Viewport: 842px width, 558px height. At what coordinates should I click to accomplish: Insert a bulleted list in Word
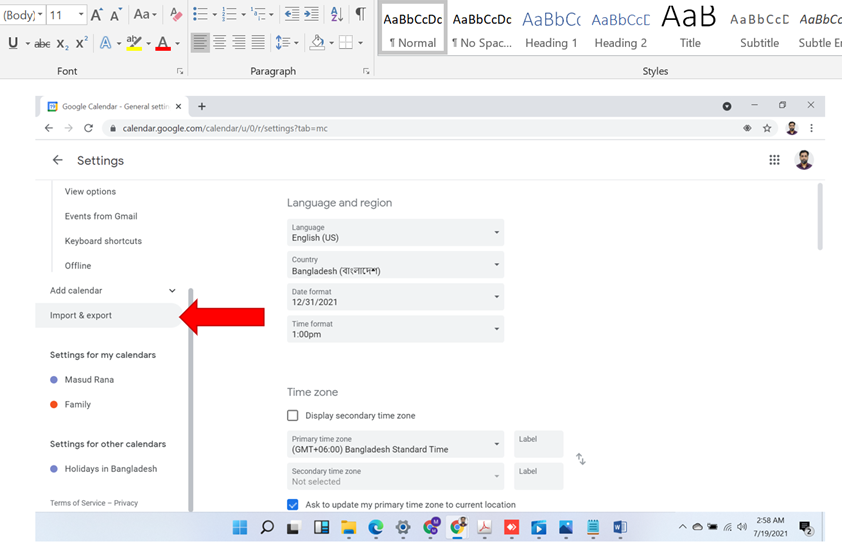[x=200, y=15]
